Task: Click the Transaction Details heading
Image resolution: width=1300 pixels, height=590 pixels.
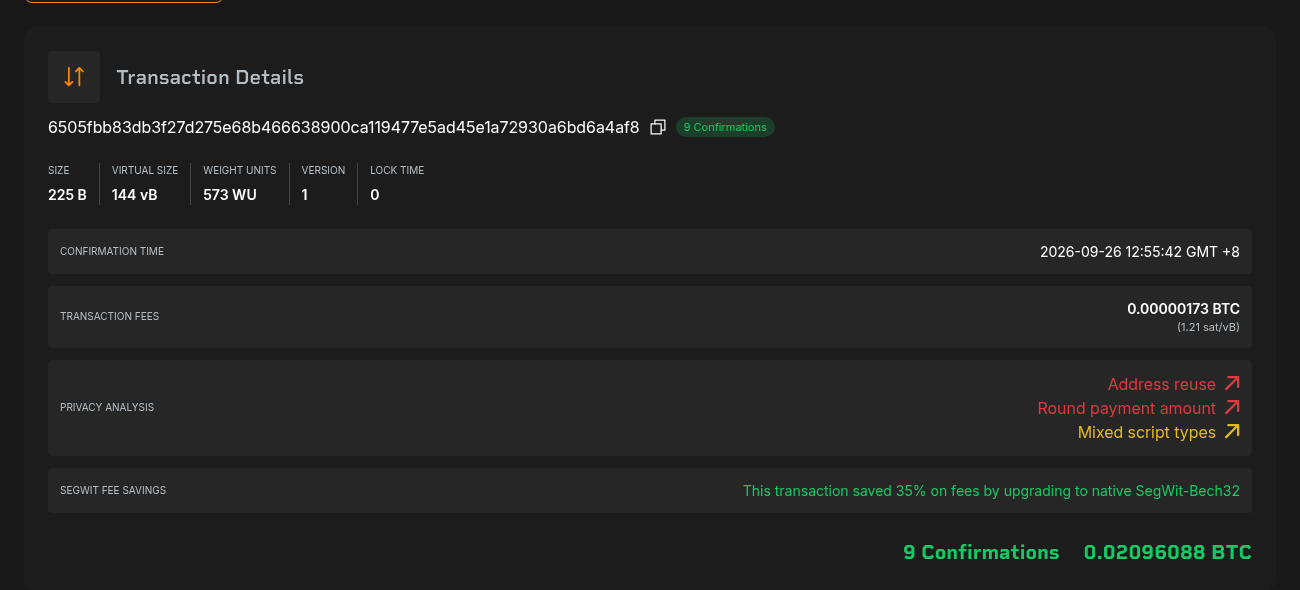Action: (x=210, y=77)
